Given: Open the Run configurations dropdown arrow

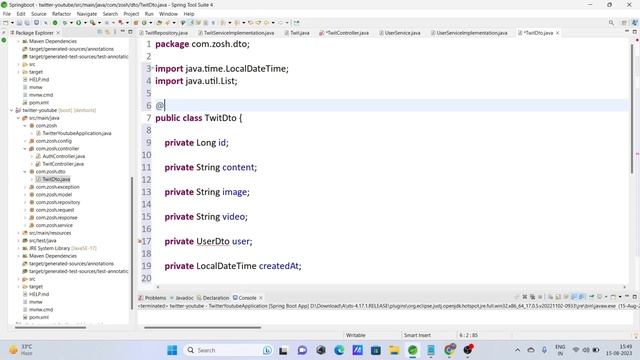Looking at the screenshot, I should coord(85,23).
